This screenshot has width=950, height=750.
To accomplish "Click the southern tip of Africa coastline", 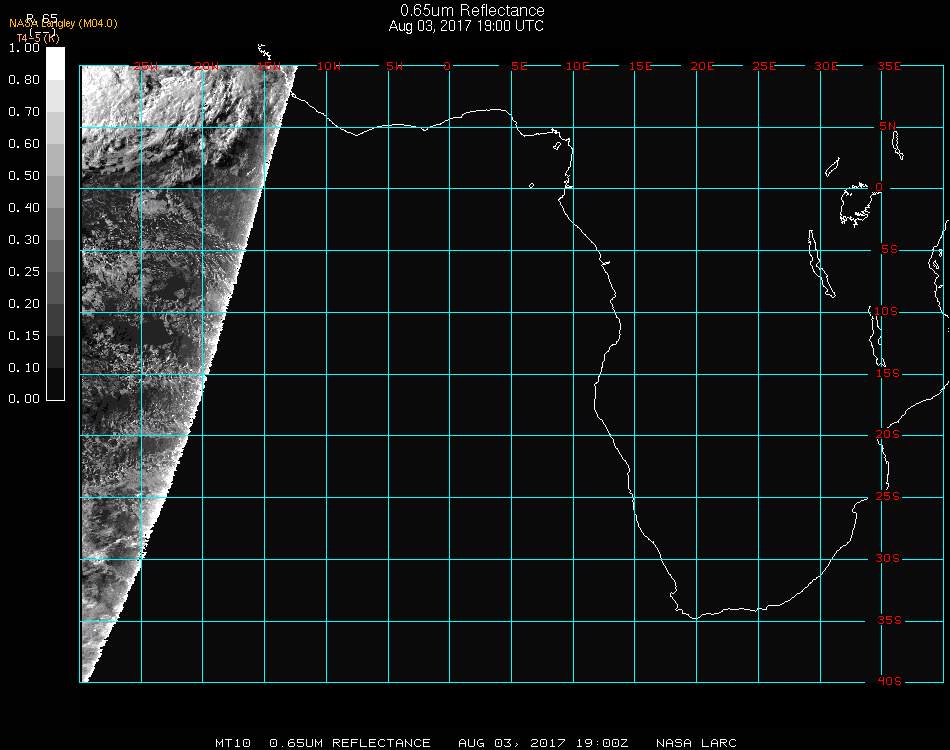I will pos(694,616).
